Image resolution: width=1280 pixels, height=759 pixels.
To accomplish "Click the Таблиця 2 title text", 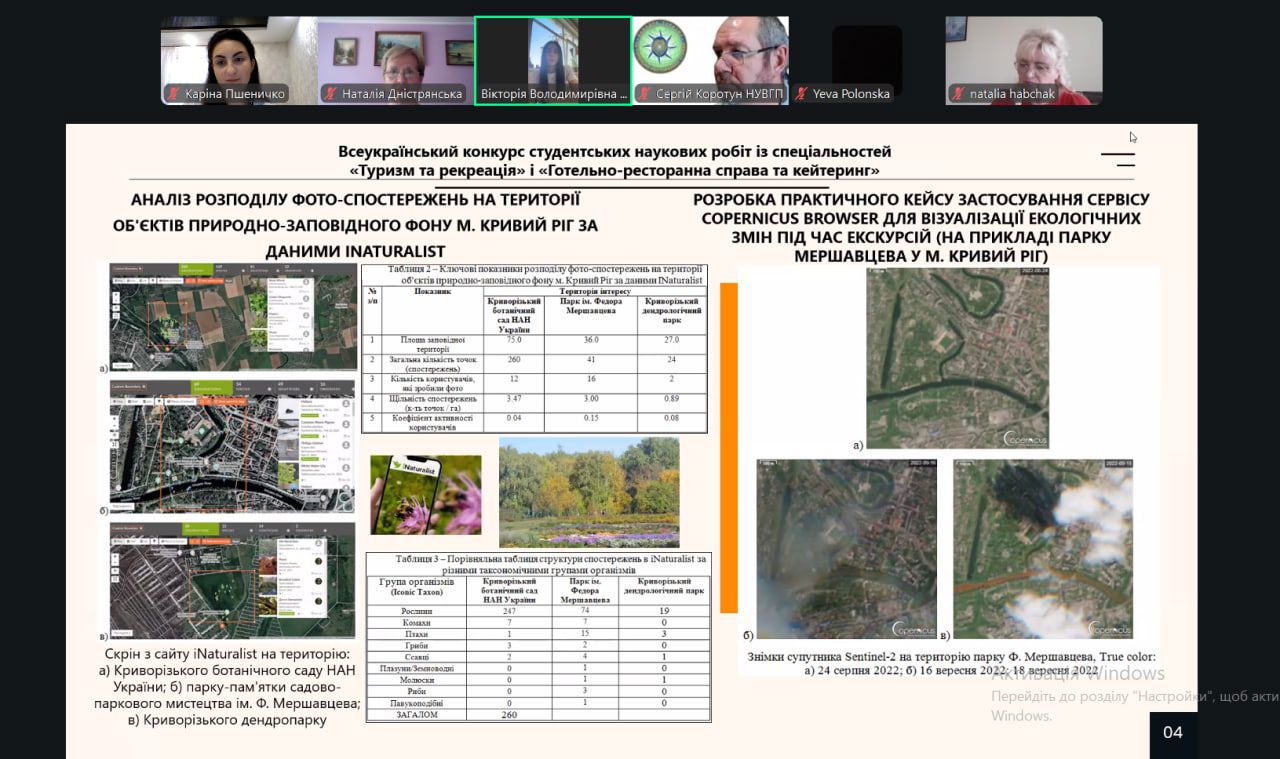I will [x=533, y=275].
